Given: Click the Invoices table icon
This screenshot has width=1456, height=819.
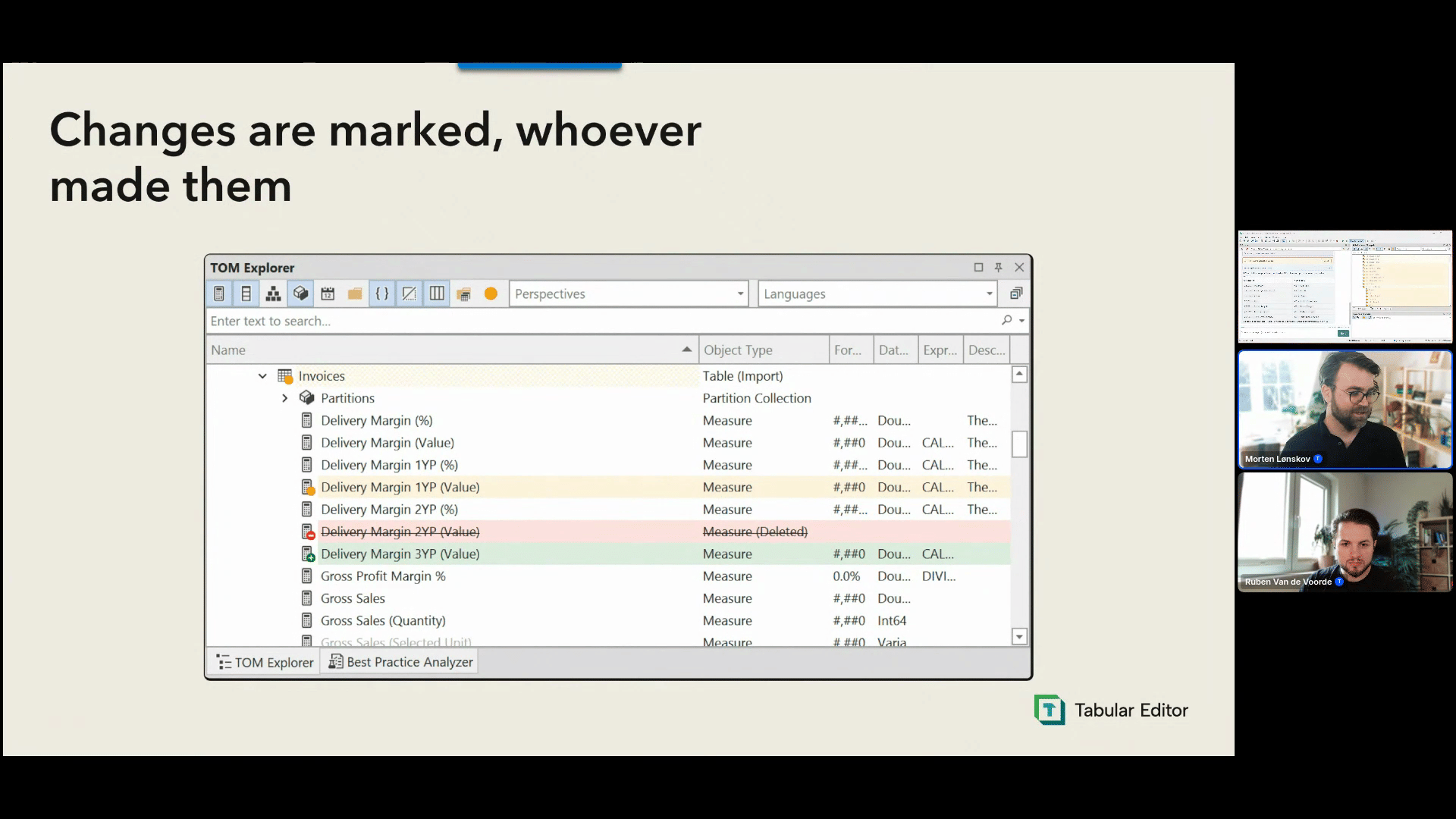Looking at the screenshot, I should click(285, 376).
